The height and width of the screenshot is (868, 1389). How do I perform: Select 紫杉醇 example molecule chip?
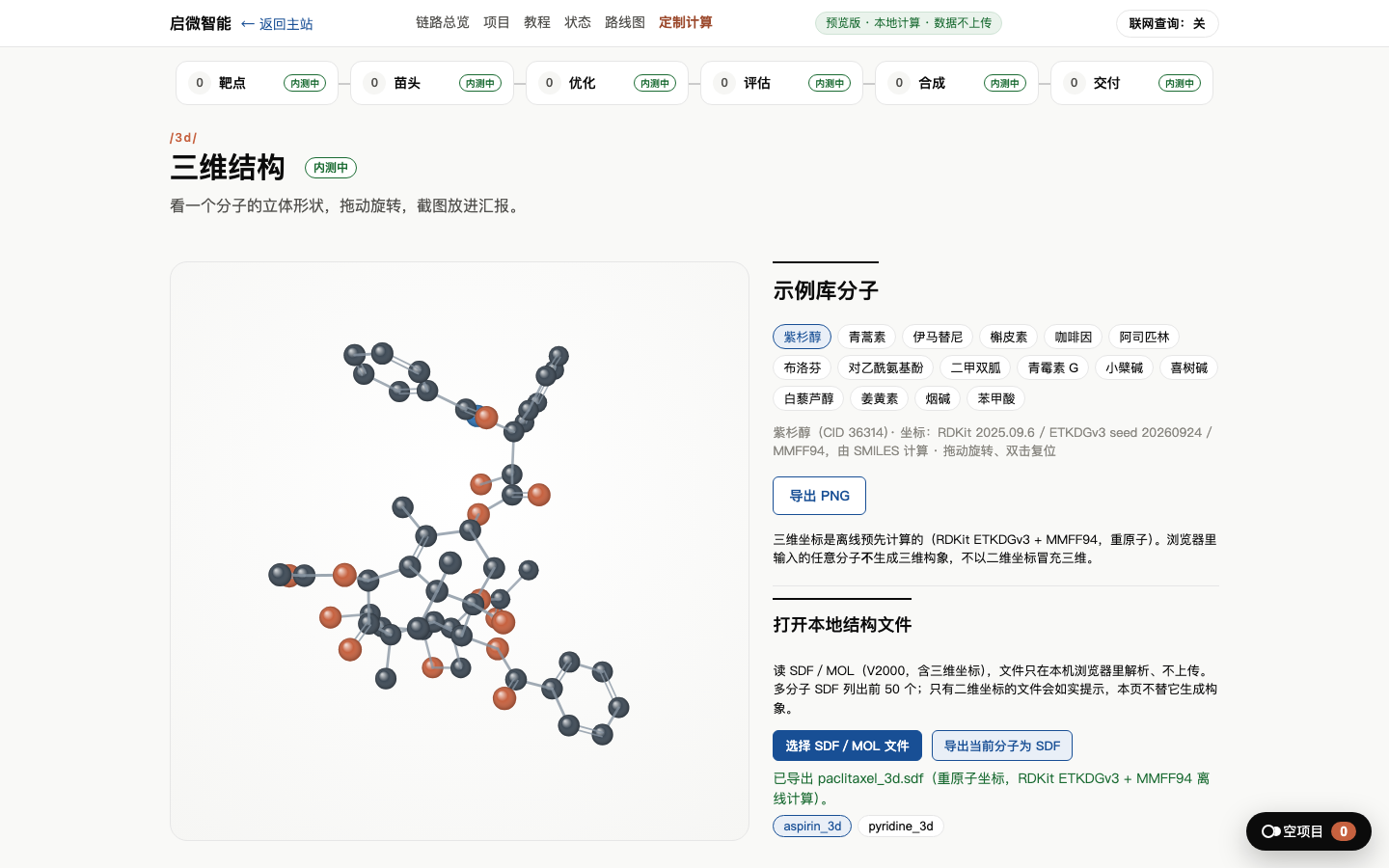pos(802,337)
